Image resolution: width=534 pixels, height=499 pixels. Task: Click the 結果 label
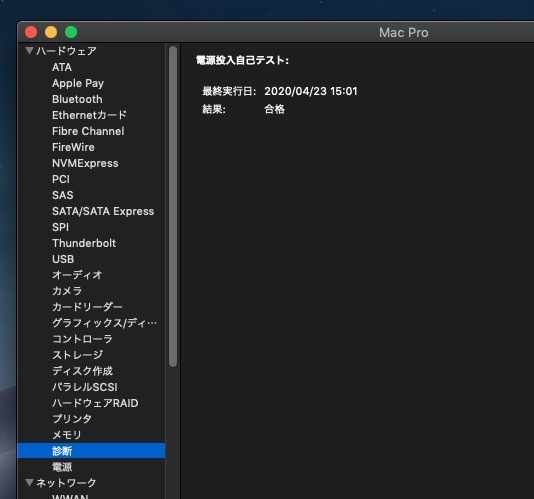(x=214, y=109)
